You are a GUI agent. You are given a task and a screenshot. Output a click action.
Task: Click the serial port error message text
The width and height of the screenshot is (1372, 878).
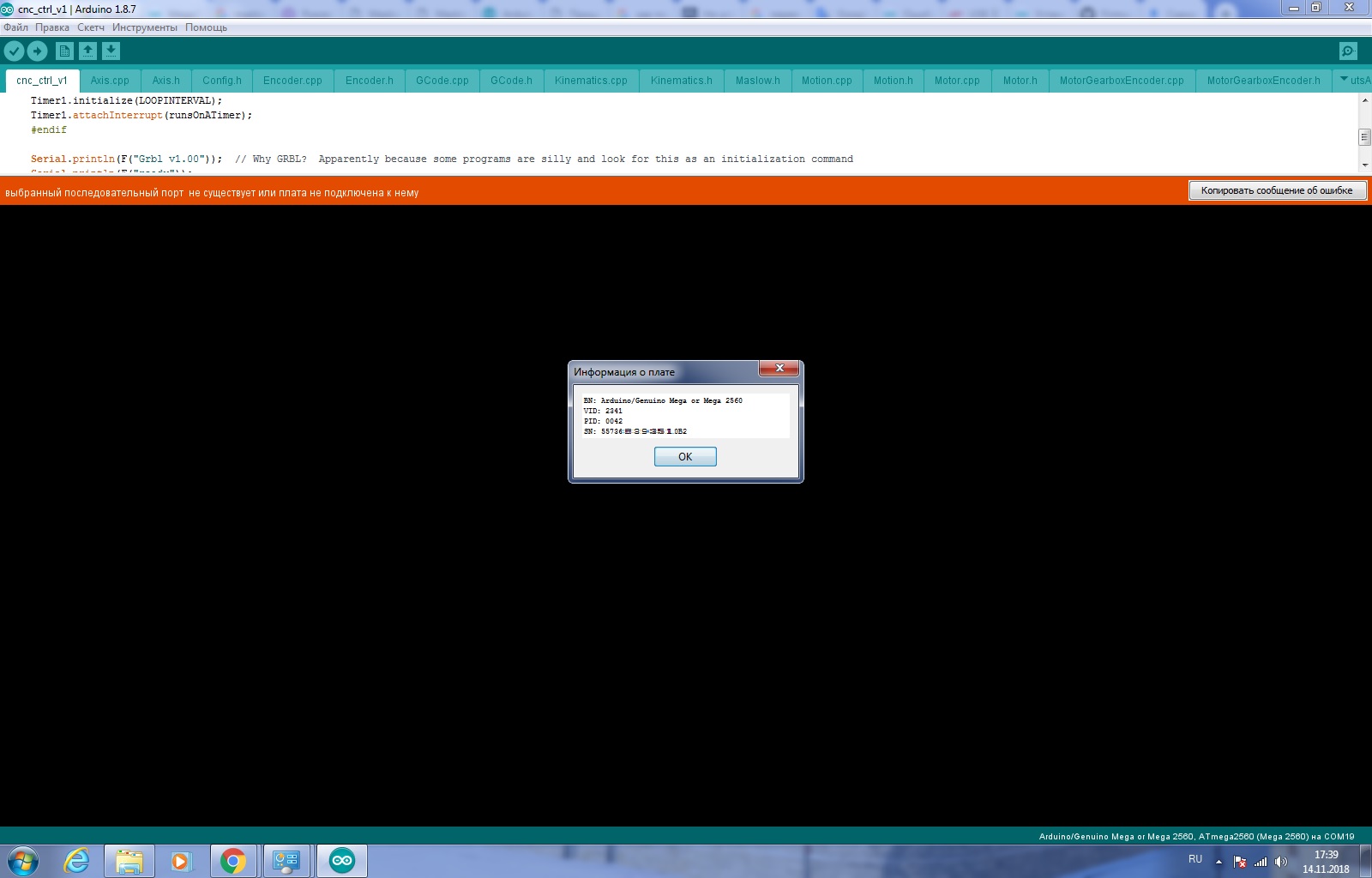212,193
